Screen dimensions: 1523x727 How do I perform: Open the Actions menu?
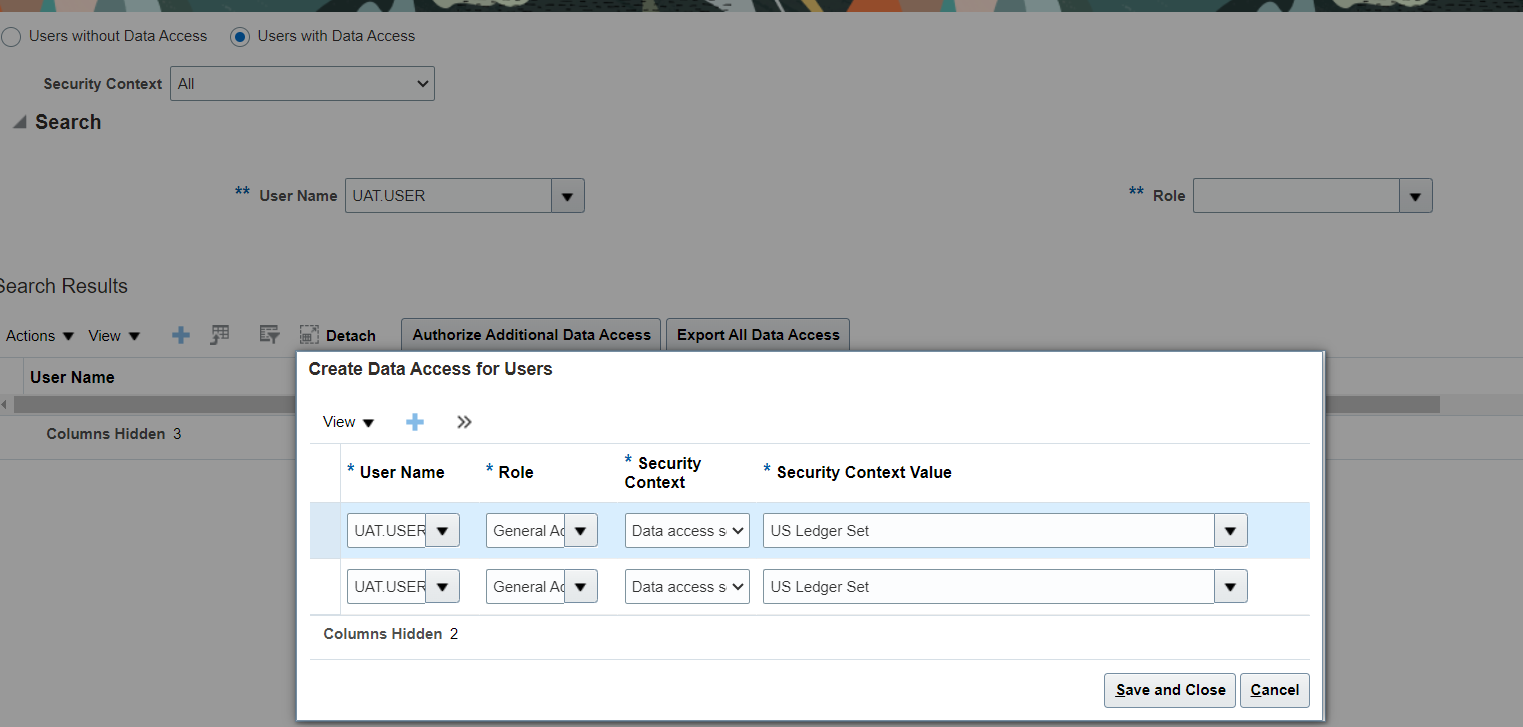40,336
